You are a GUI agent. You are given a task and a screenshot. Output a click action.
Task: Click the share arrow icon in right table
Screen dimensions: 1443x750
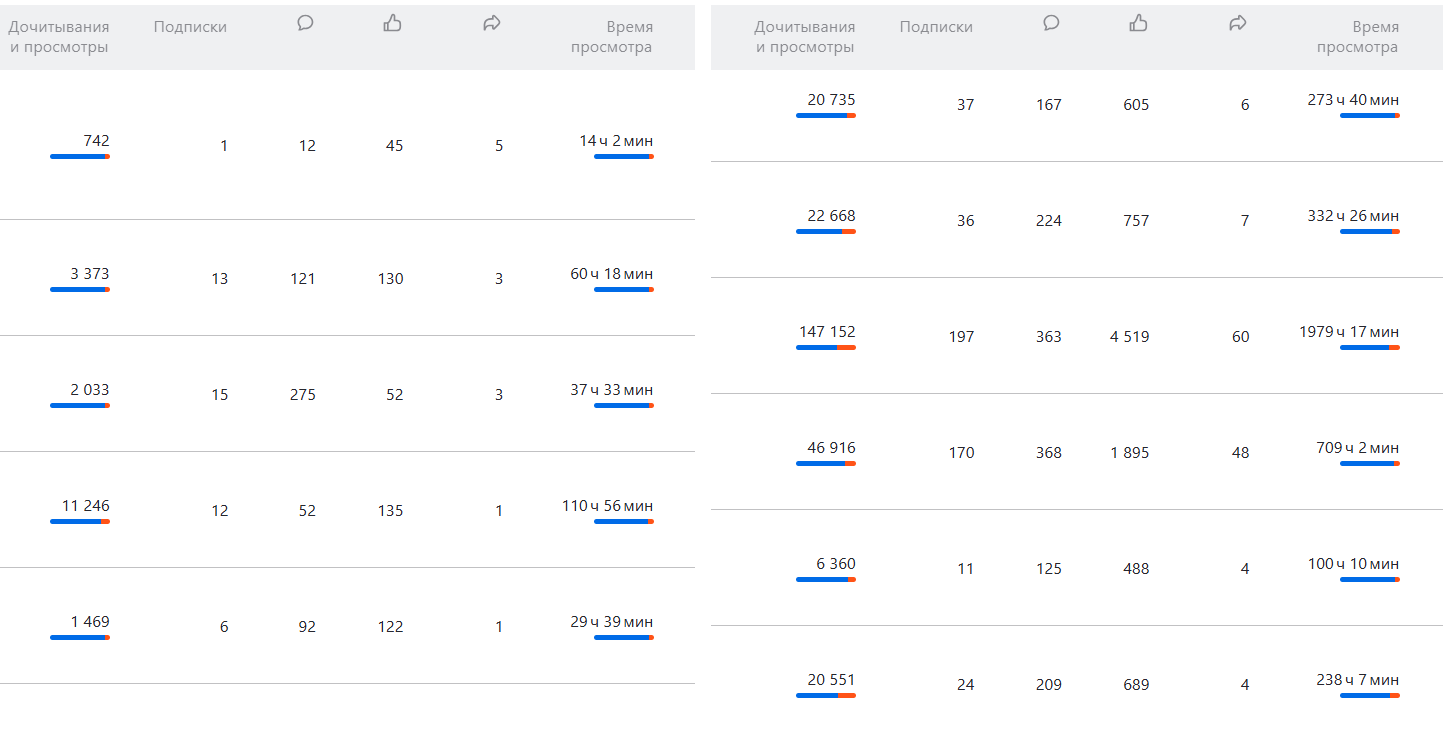pos(1237,24)
